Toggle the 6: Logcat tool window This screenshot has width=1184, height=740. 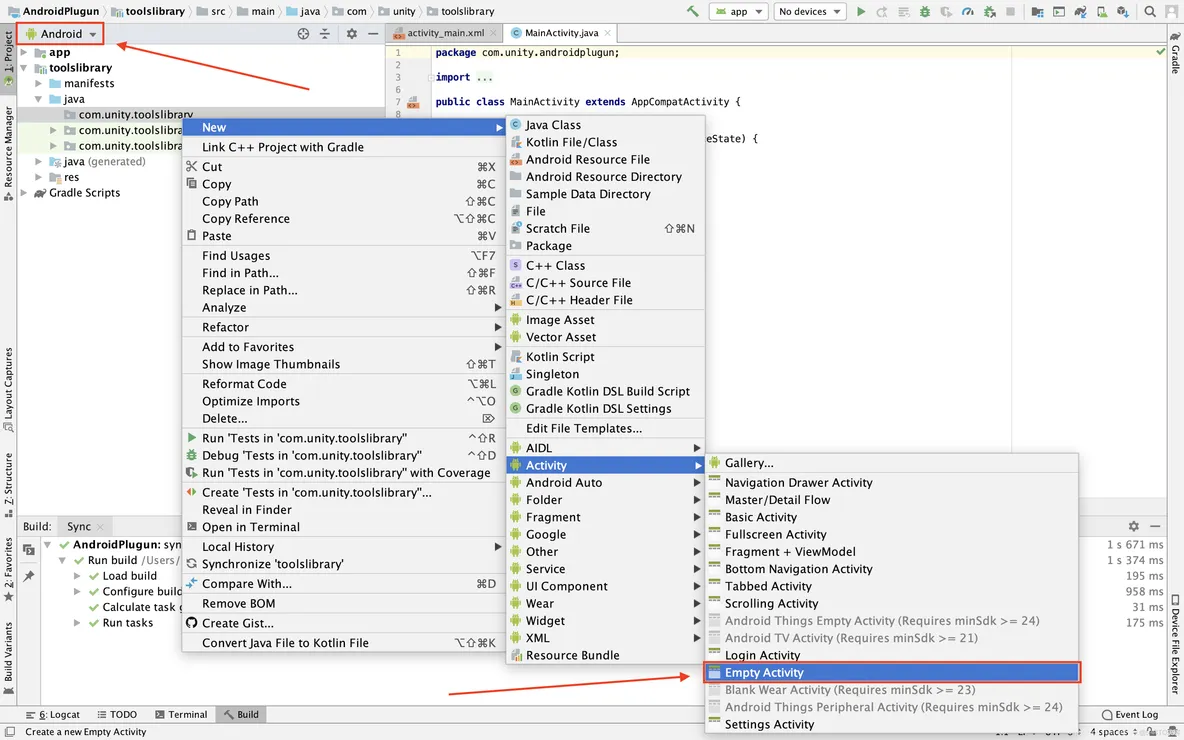click(x=52, y=714)
